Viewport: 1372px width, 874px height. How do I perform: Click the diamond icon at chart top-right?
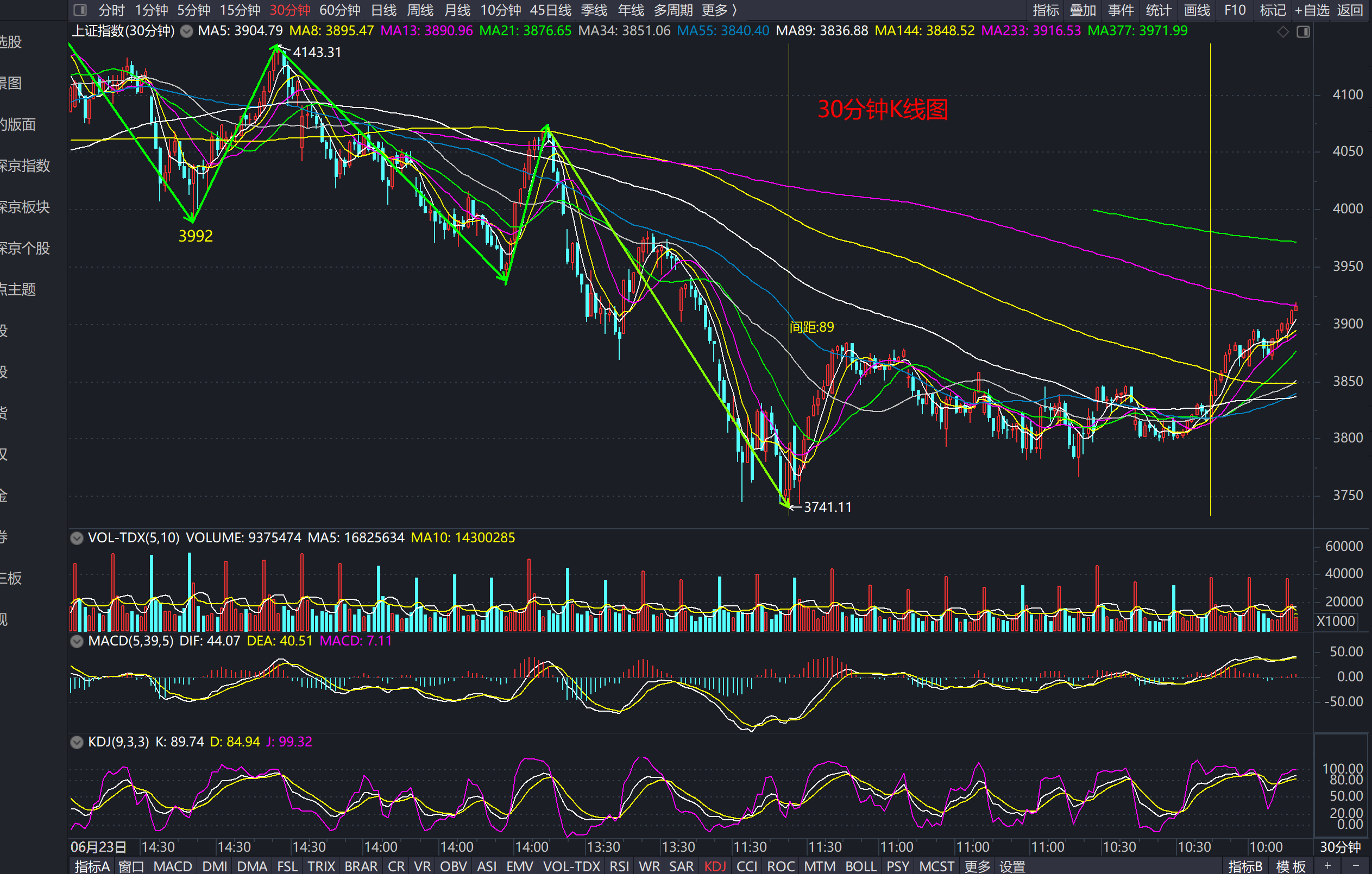click(x=1282, y=32)
